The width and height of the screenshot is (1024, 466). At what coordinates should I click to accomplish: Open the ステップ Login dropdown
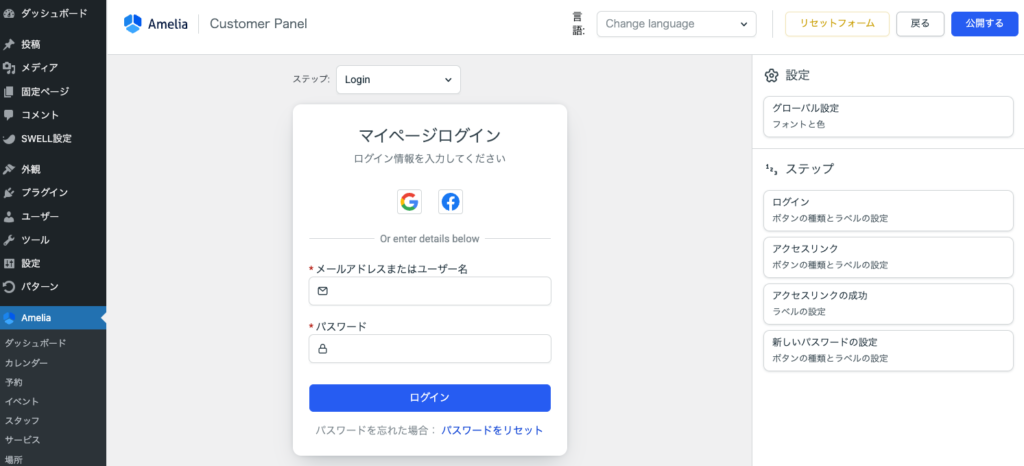tap(398, 79)
